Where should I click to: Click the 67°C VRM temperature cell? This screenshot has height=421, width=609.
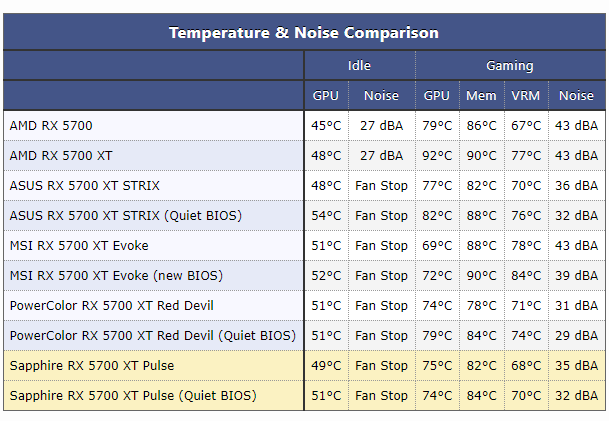[526, 126]
